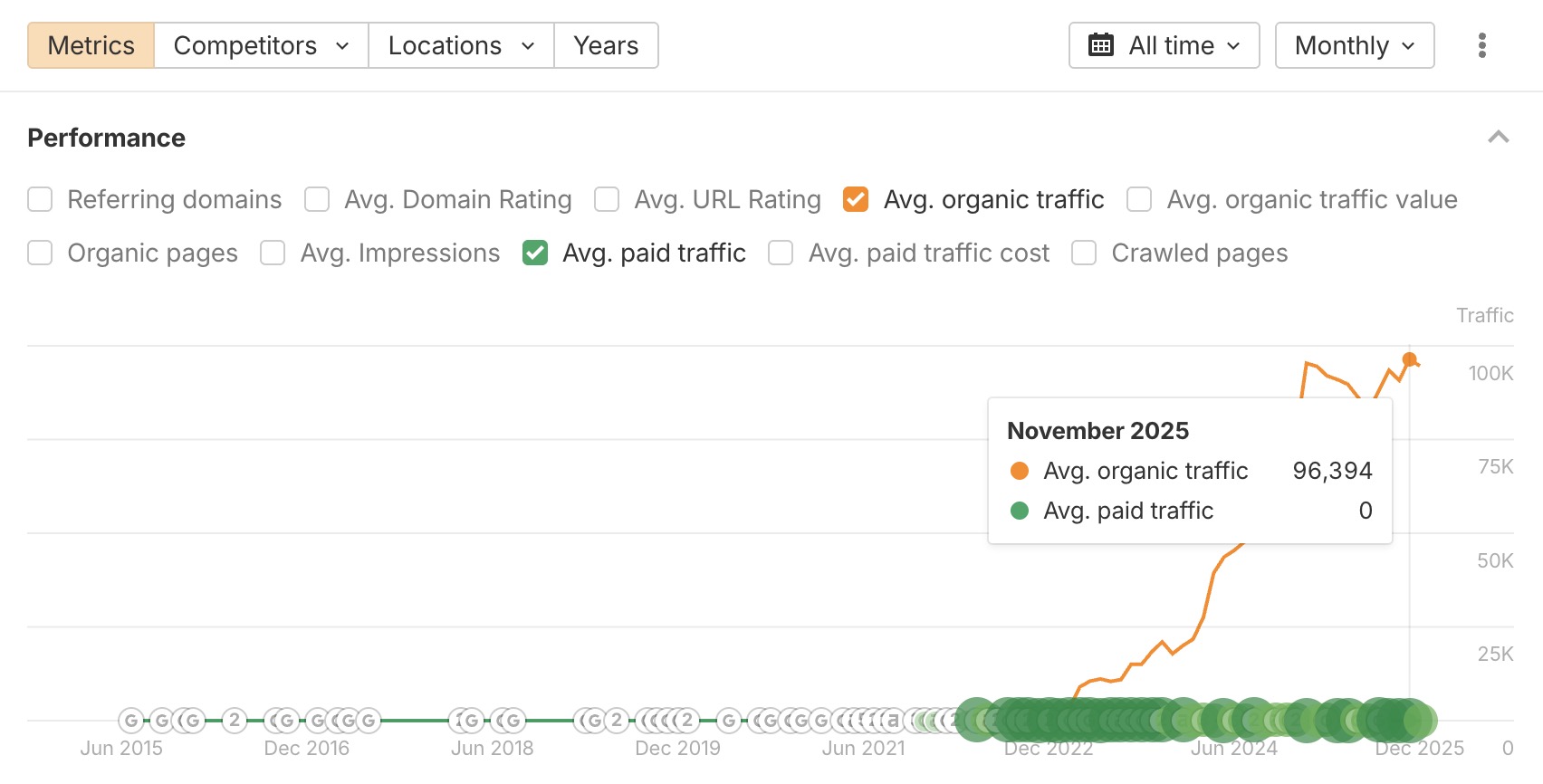The height and width of the screenshot is (784, 1543).
Task: Turn on Avg. organic traffic value
Action: 1139,199
